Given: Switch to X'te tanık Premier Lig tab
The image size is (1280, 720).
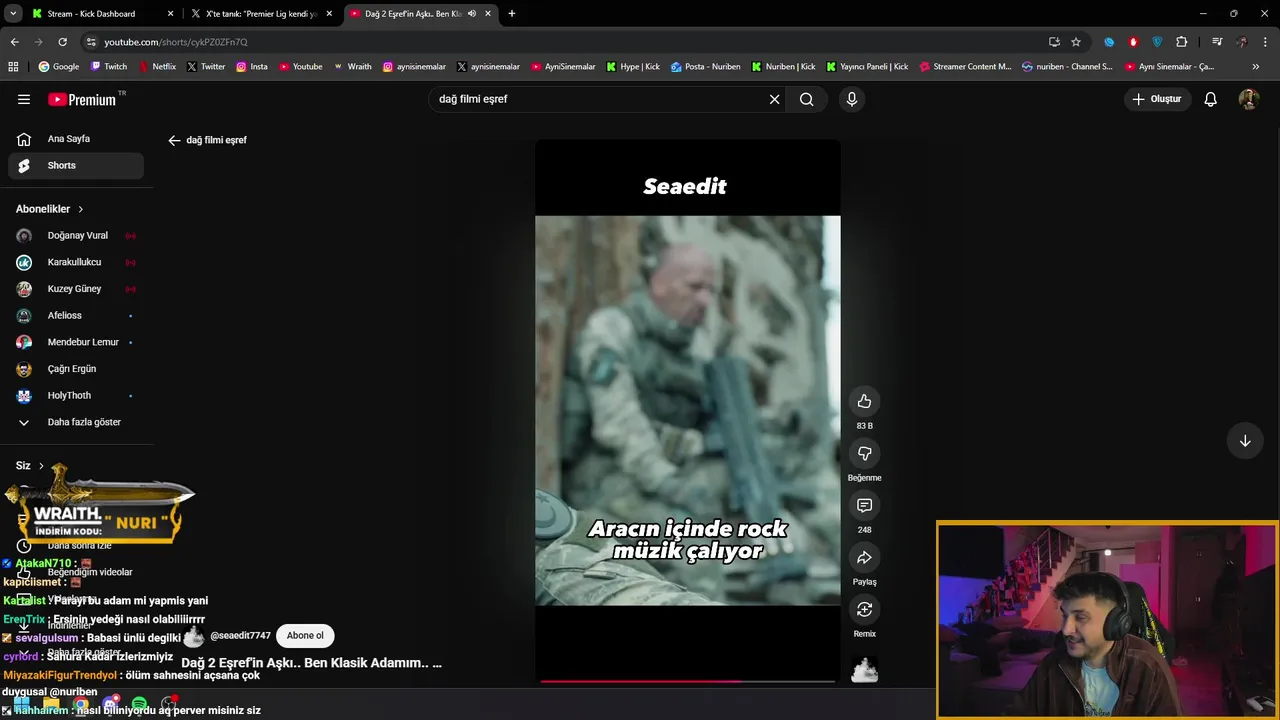Looking at the screenshot, I should click(x=260, y=14).
